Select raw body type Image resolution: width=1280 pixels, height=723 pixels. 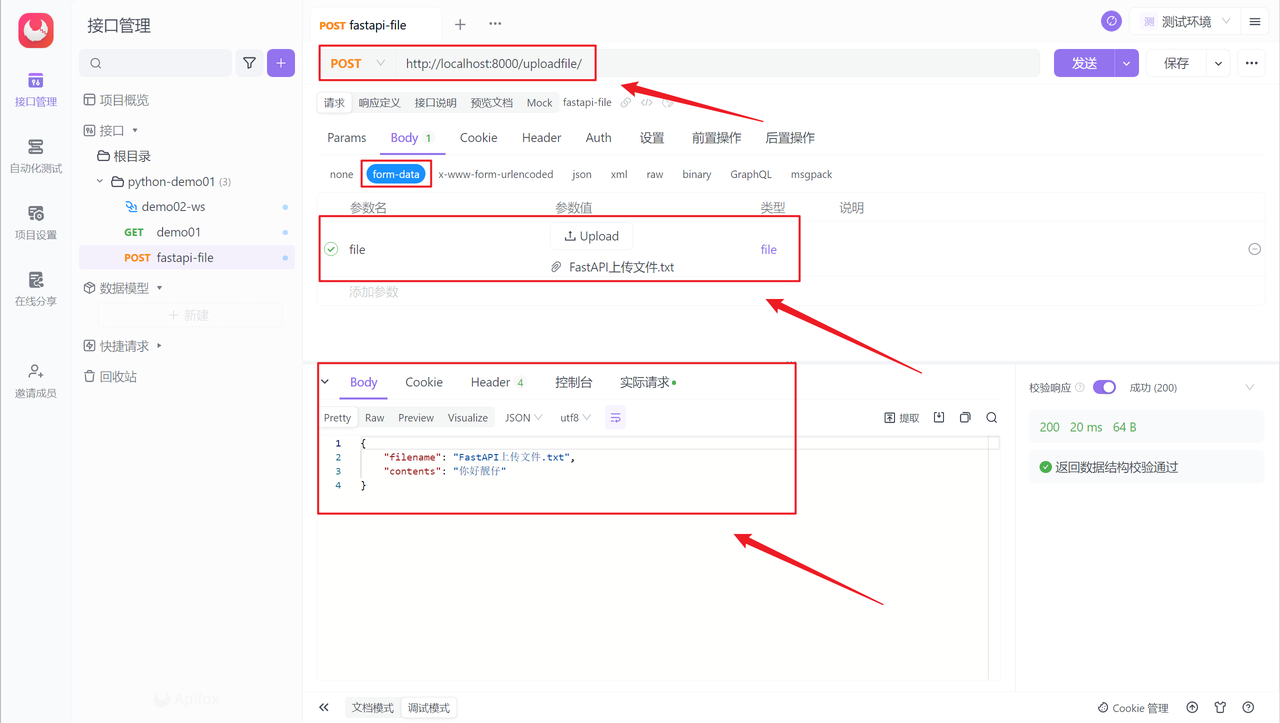point(655,174)
